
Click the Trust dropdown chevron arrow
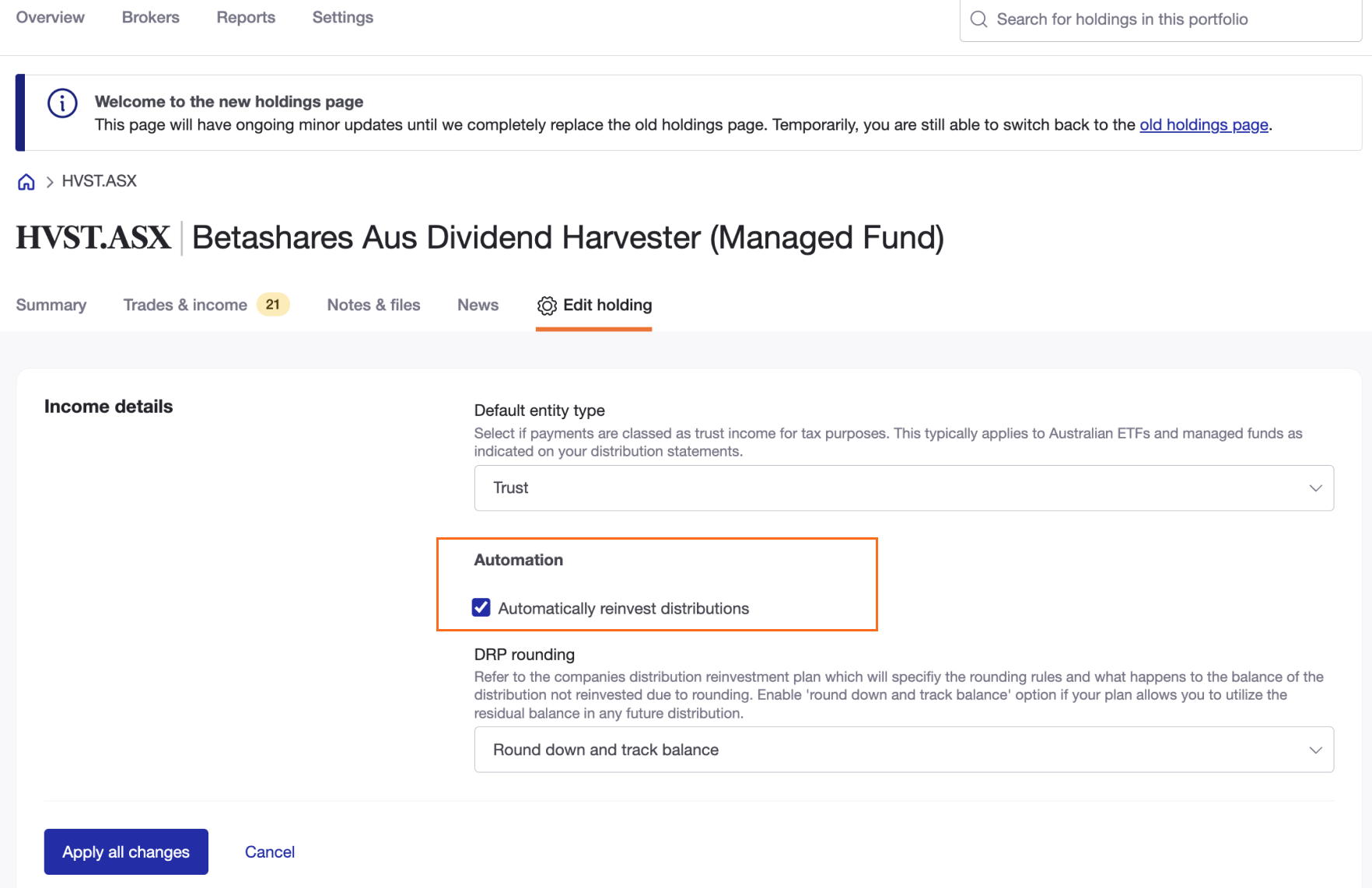[1315, 488]
